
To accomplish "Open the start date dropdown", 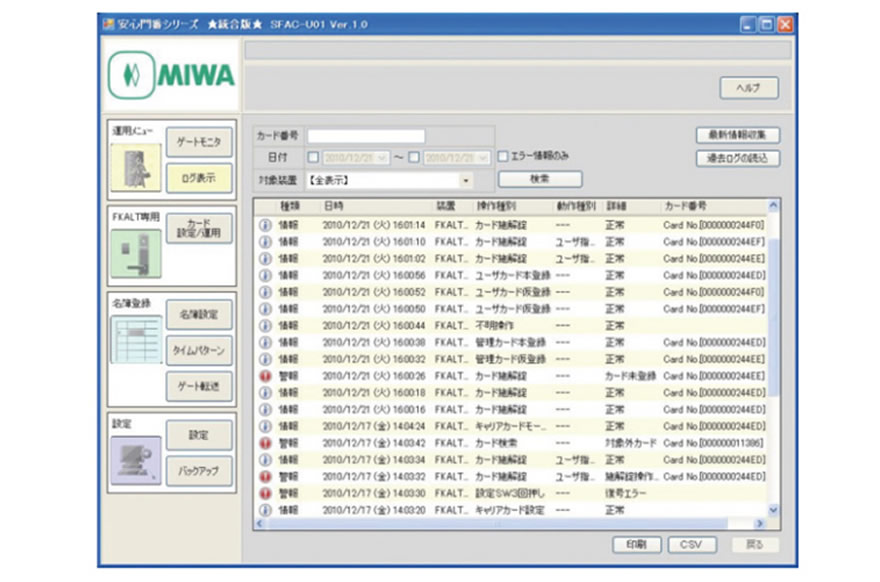I will pos(382,158).
